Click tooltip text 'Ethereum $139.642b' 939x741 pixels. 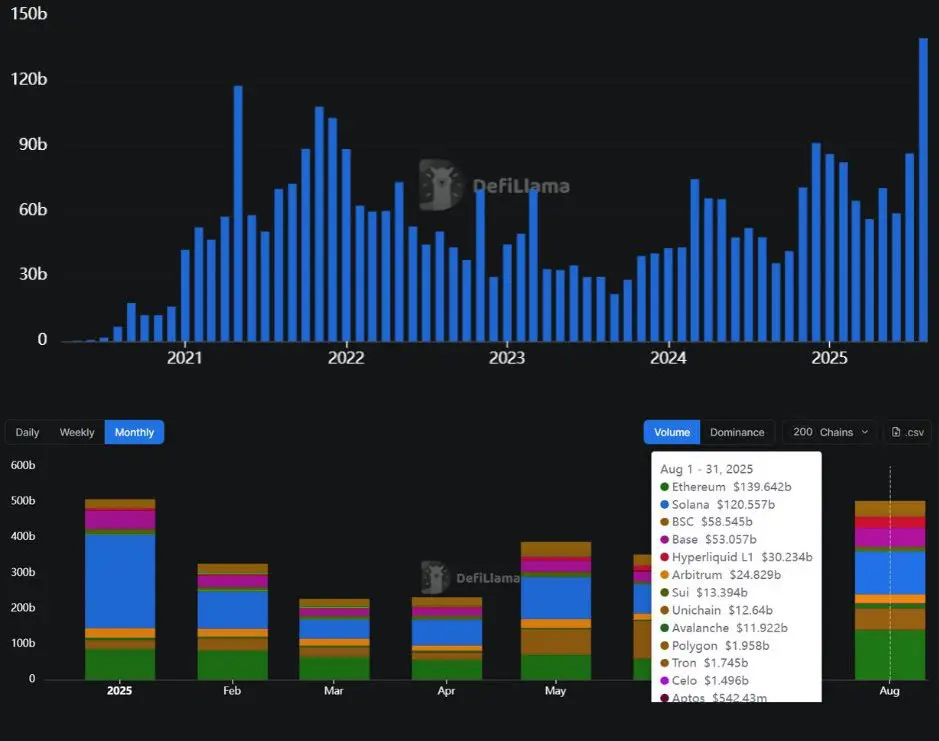click(731, 487)
